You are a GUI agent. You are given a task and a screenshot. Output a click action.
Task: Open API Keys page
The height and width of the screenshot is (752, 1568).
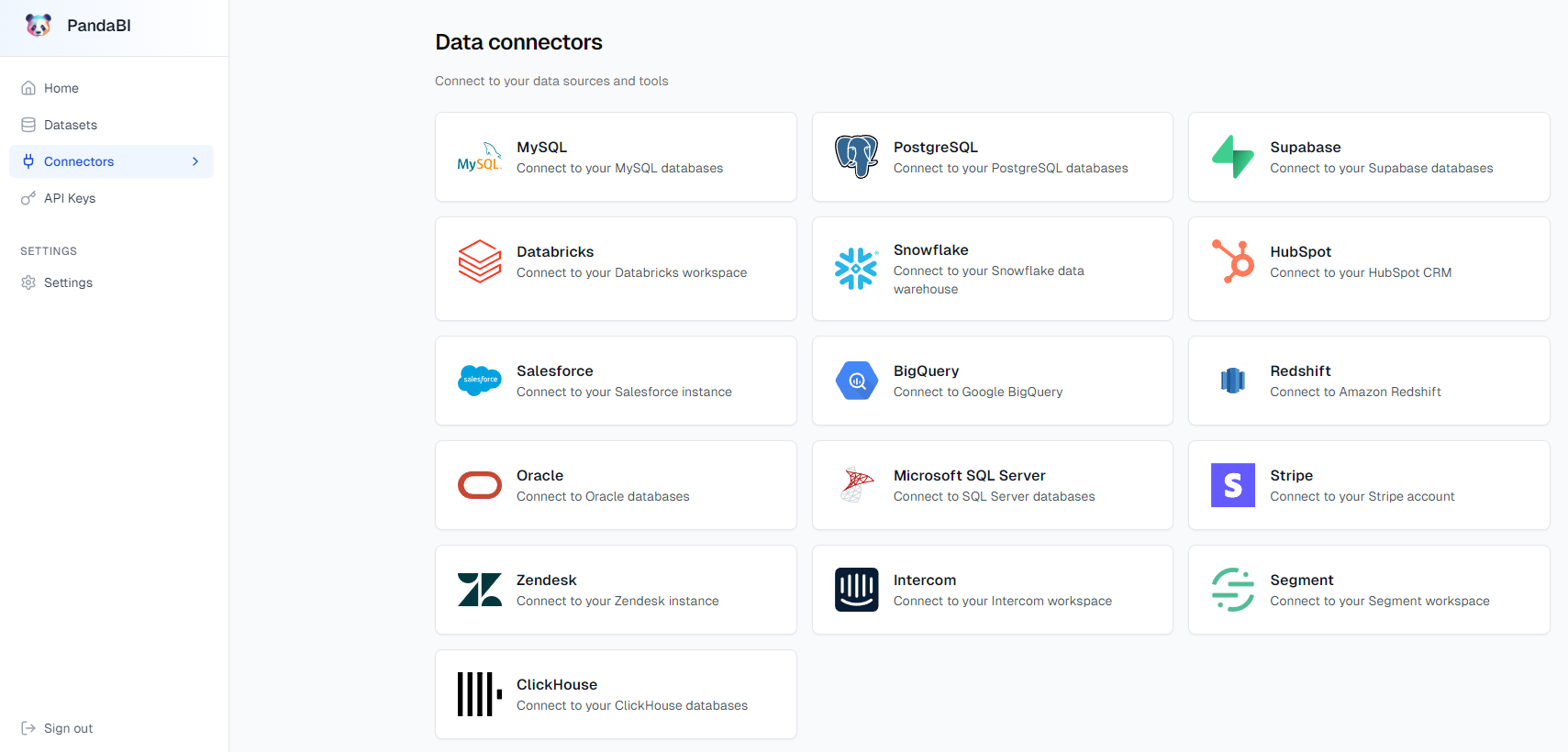tap(111, 198)
